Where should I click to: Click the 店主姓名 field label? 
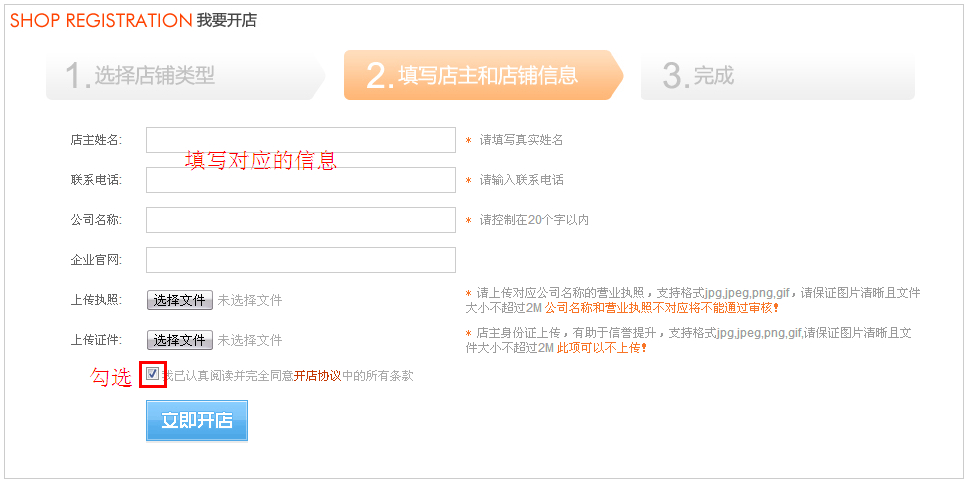coord(96,140)
